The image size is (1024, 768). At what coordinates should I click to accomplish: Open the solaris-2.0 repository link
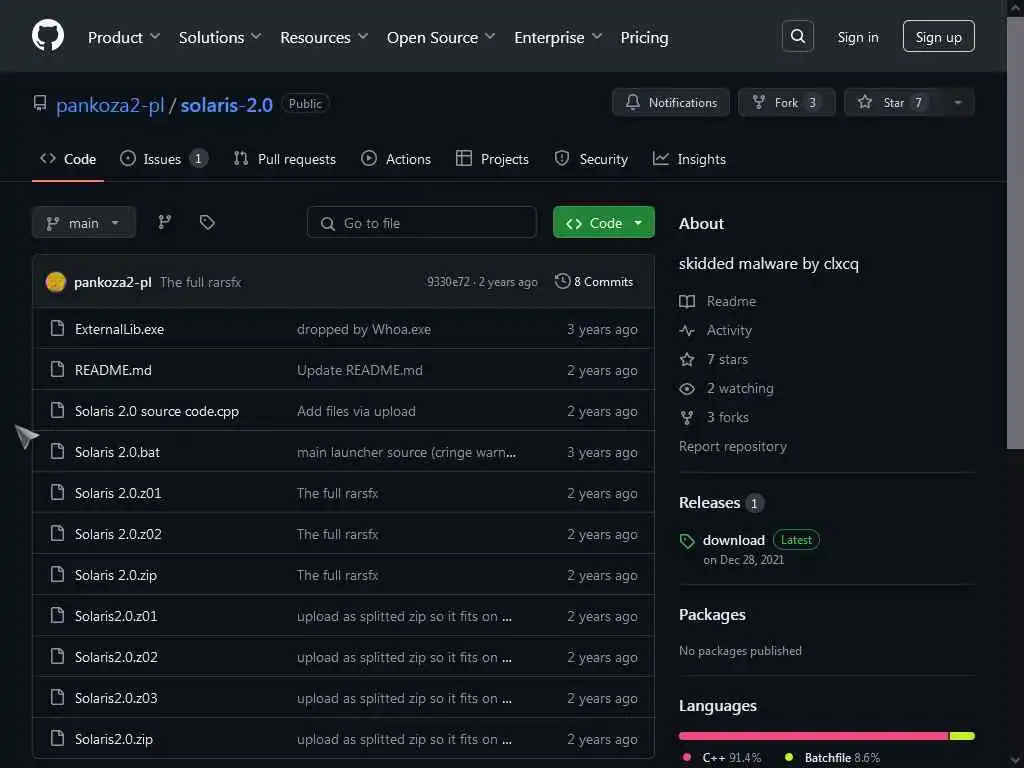(x=227, y=104)
